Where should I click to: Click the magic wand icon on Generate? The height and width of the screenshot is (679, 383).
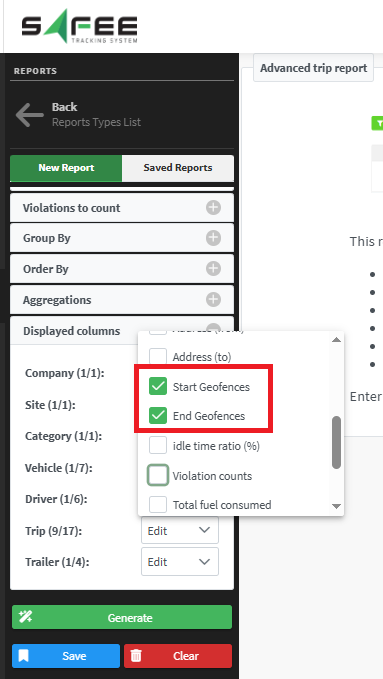click(25, 617)
